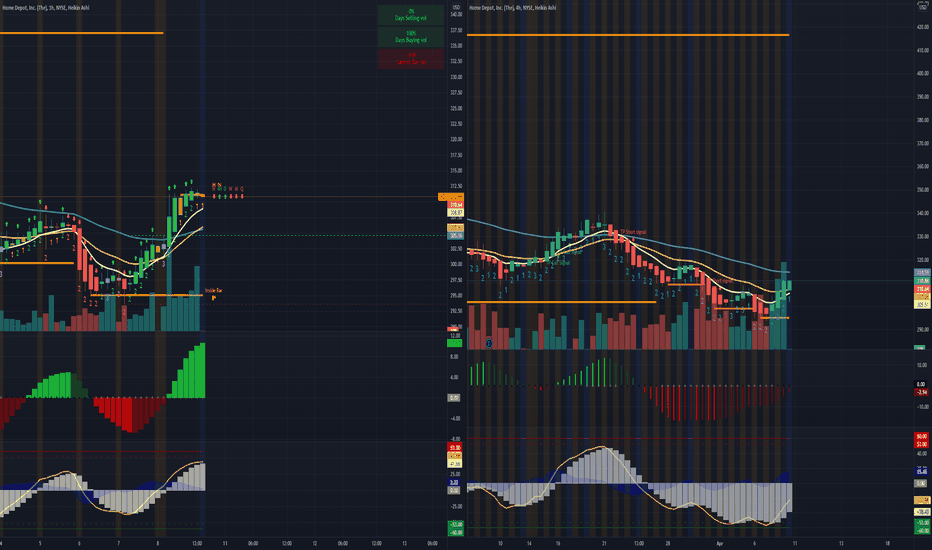Click the green -60.00 label on left oscillator axis

pyautogui.click(x=455, y=532)
